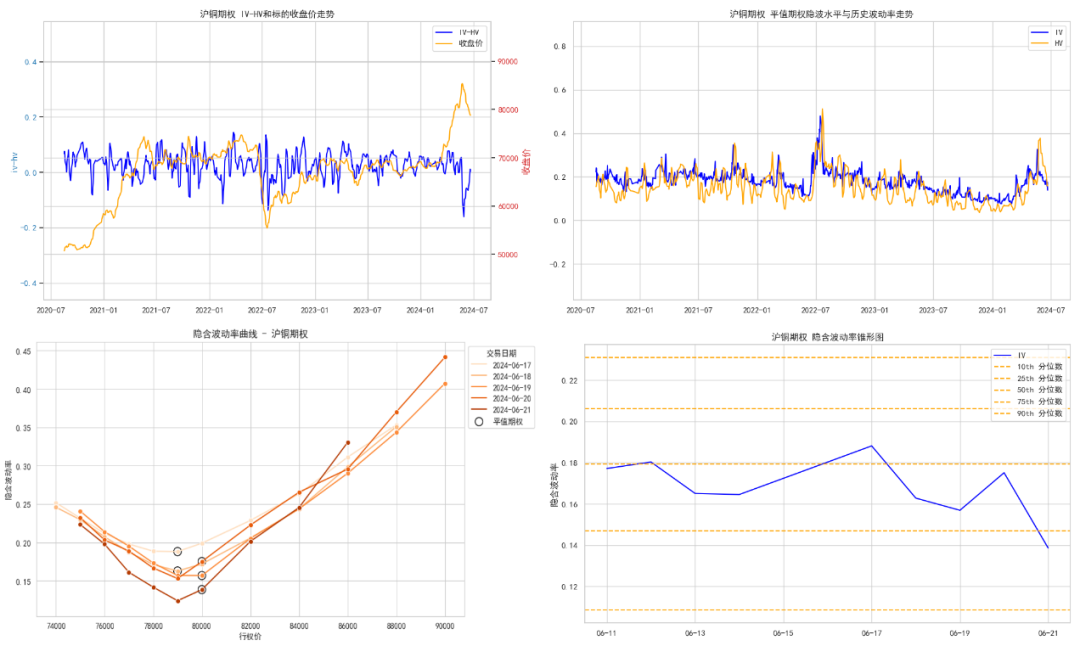Click the '0.45' tick in the volatility curve chart

[23, 352]
